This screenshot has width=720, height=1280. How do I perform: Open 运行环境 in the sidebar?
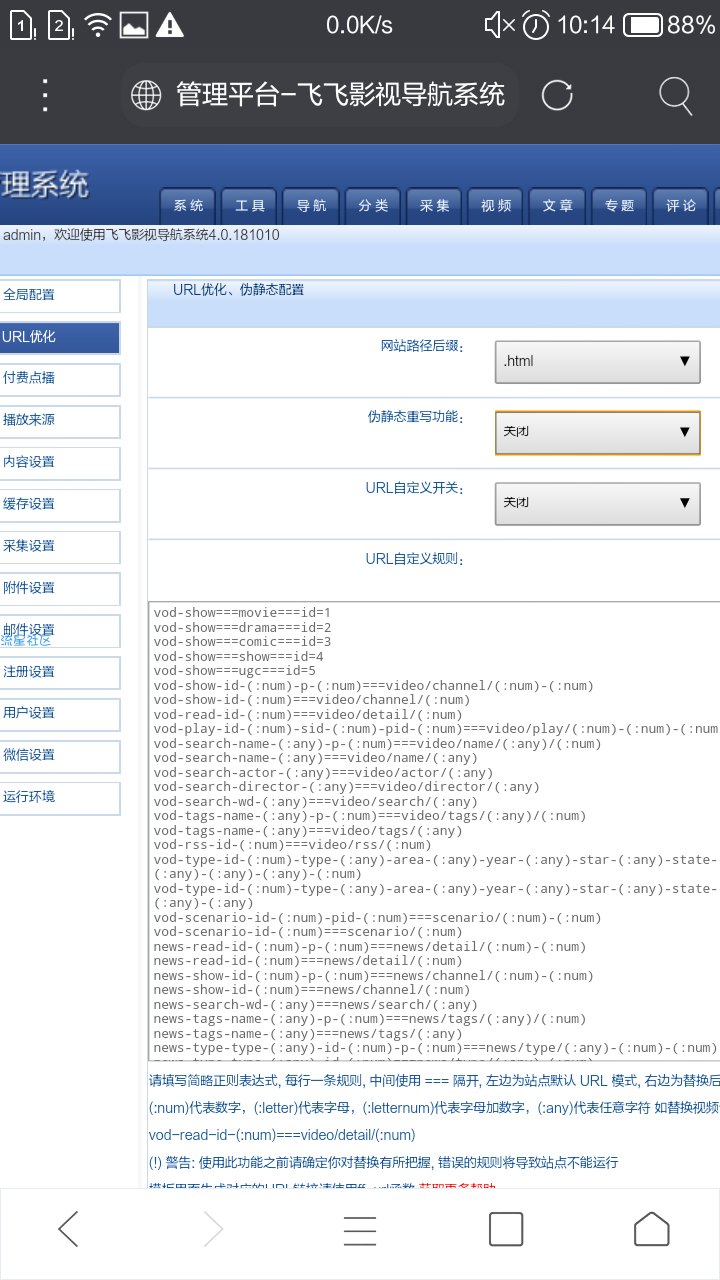pos(59,798)
